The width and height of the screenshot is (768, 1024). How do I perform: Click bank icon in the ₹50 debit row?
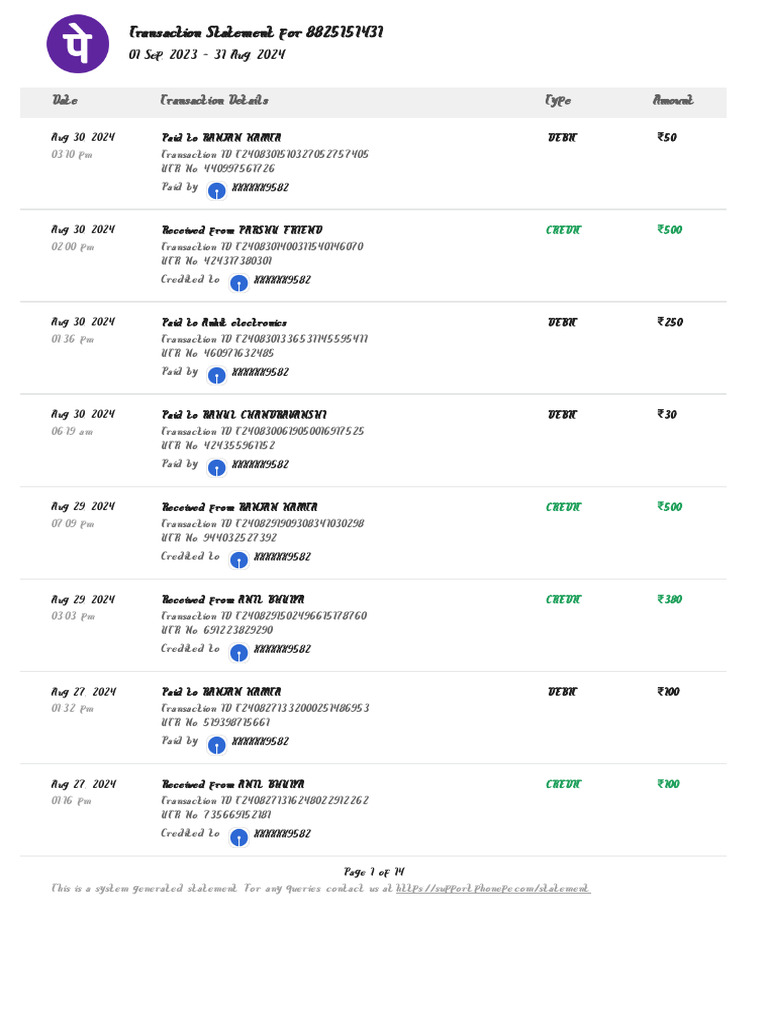coord(216,190)
